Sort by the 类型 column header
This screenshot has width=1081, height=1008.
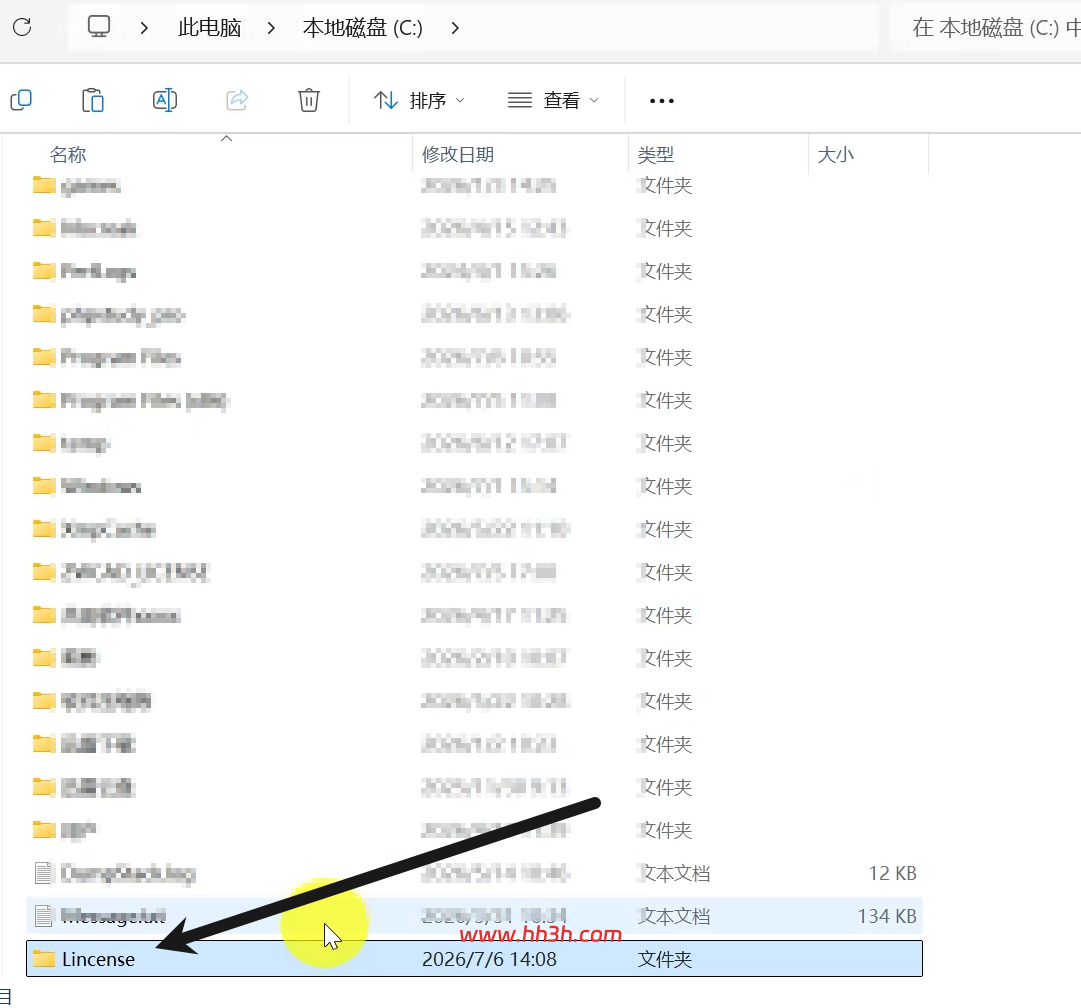pos(656,154)
